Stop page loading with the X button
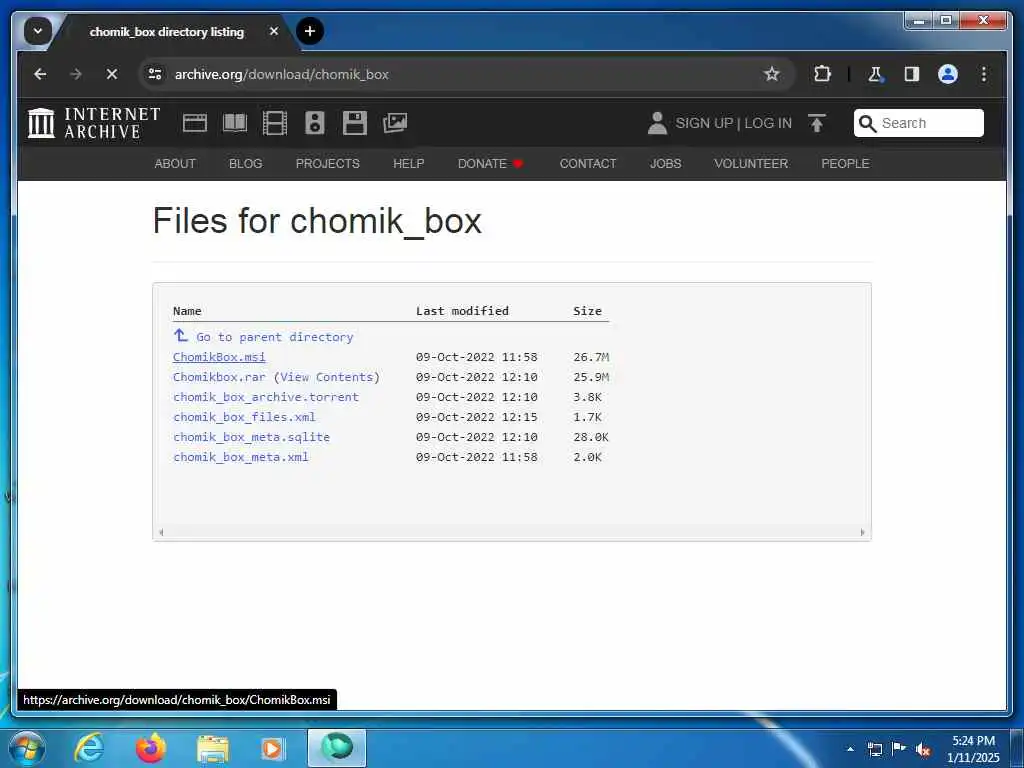Screen dimensions: 1024x768 coord(112,74)
